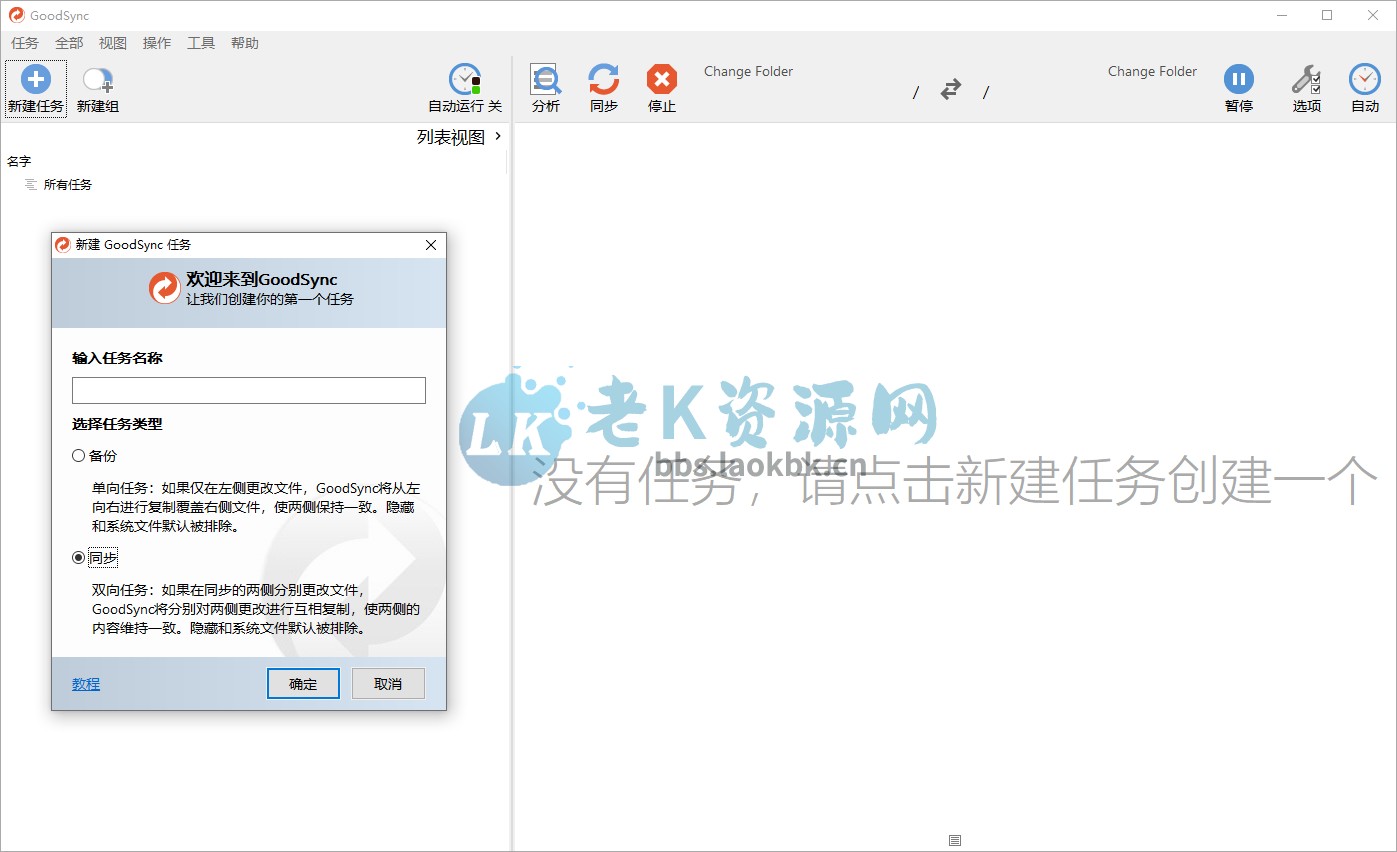Image resolution: width=1397 pixels, height=852 pixels.
Task: Select the Backup (备份) radio button
Action: (x=79, y=456)
